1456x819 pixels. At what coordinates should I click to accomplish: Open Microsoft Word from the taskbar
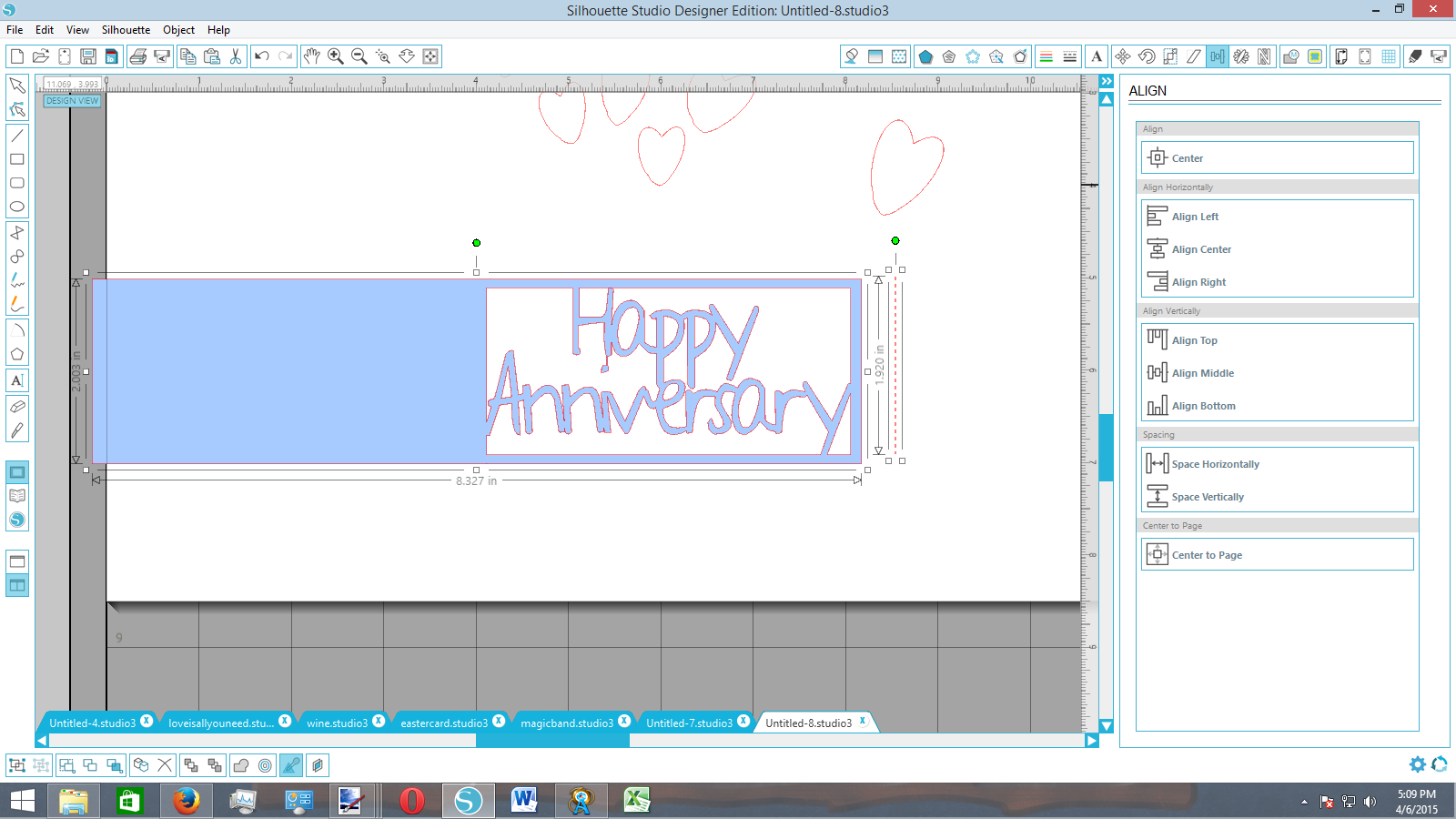point(524,801)
